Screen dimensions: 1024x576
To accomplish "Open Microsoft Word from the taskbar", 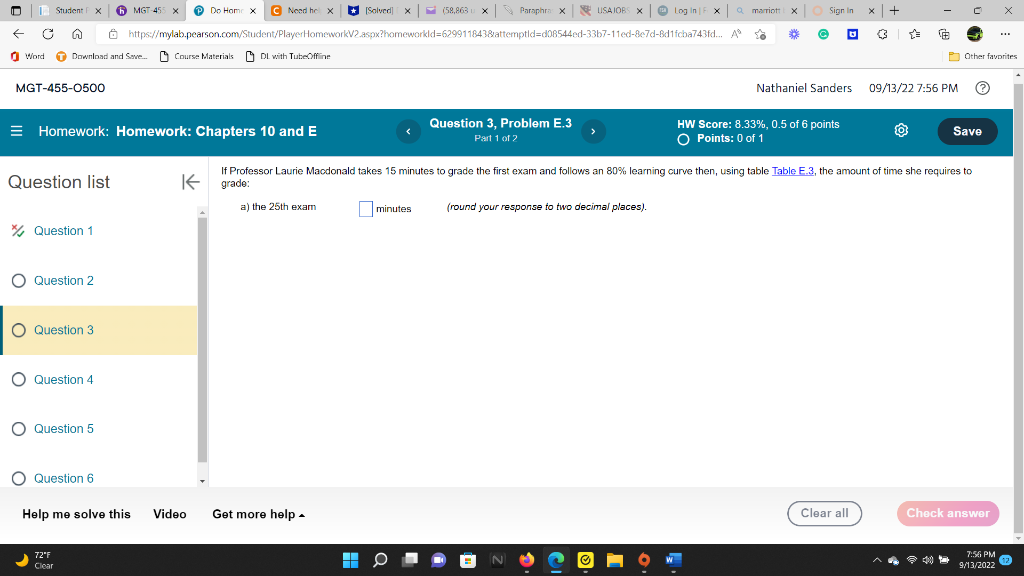I will point(672,561).
